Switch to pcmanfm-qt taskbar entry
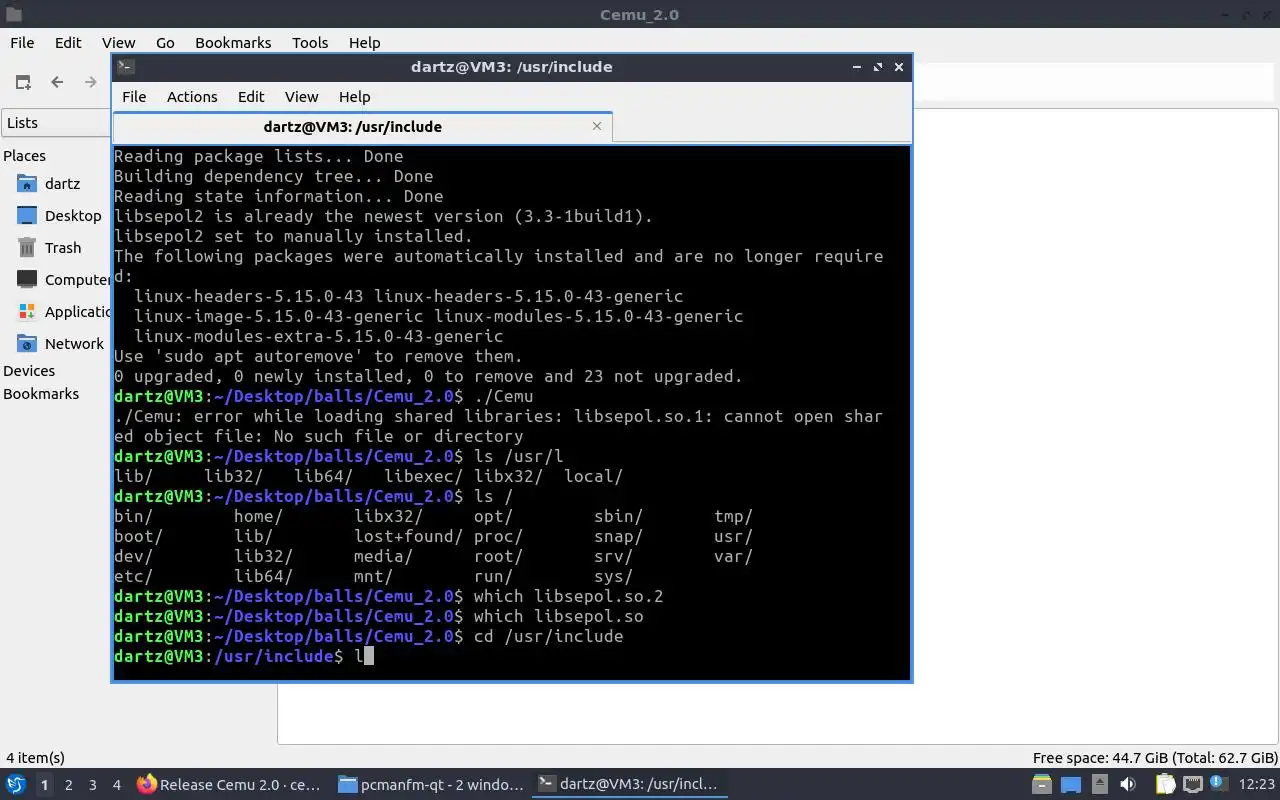Image resolution: width=1280 pixels, height=800 pixels. (430, 785)
